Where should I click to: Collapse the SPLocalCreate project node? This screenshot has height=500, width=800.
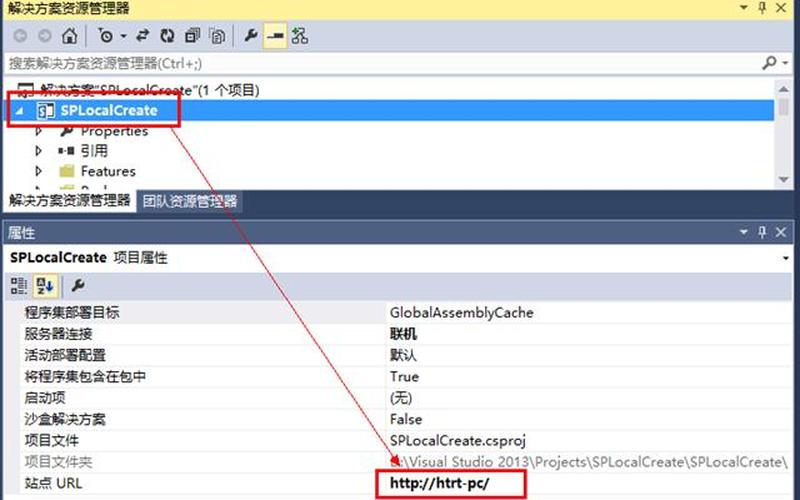[19, 110]
